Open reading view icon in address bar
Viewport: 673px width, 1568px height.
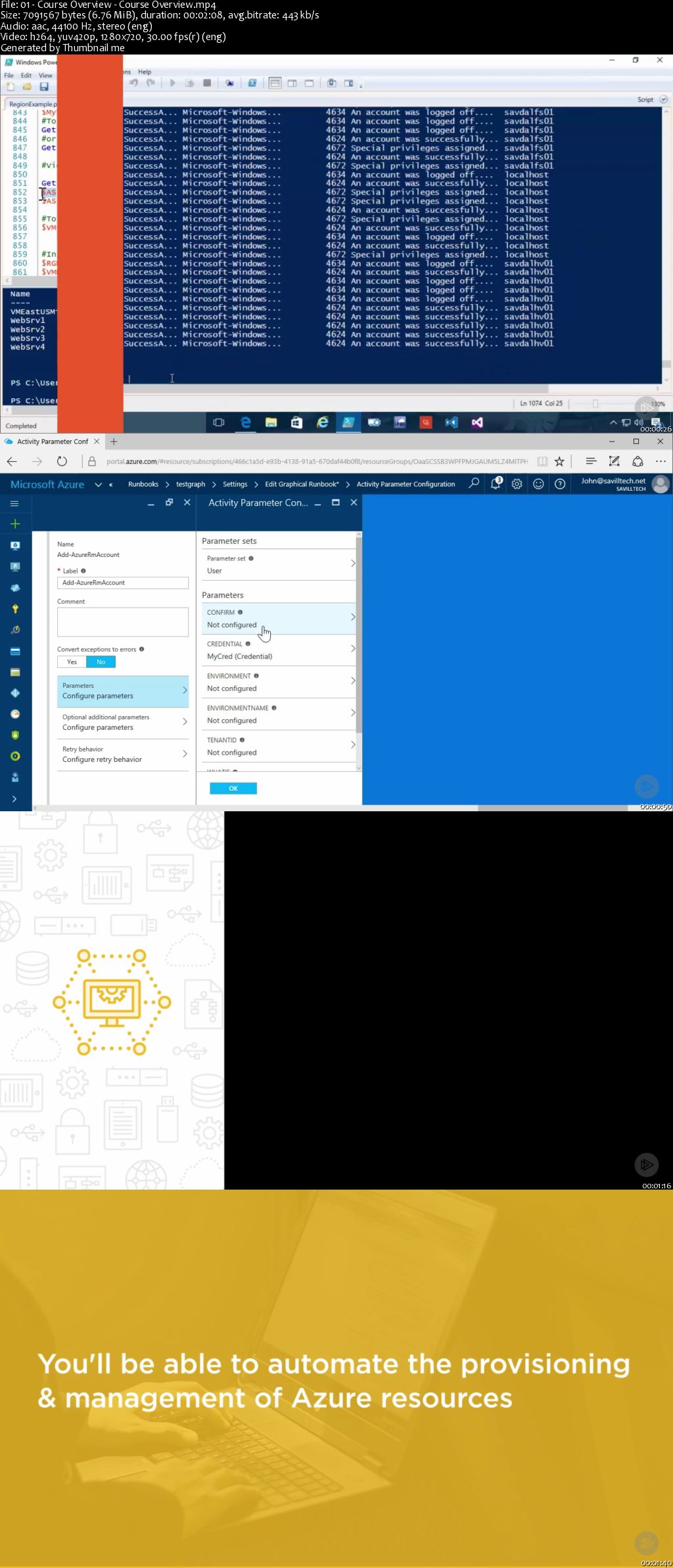[x=542, y=461]
